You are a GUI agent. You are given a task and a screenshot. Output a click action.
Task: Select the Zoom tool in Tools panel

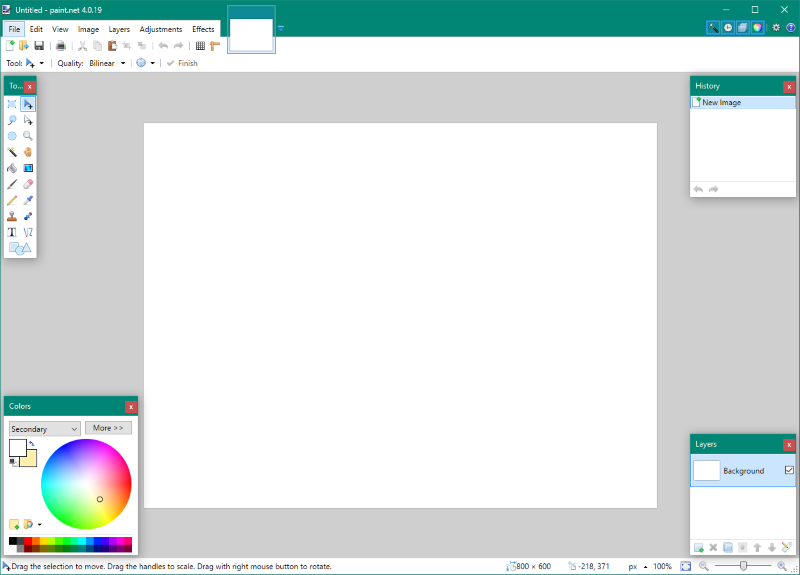pos(28,136)
